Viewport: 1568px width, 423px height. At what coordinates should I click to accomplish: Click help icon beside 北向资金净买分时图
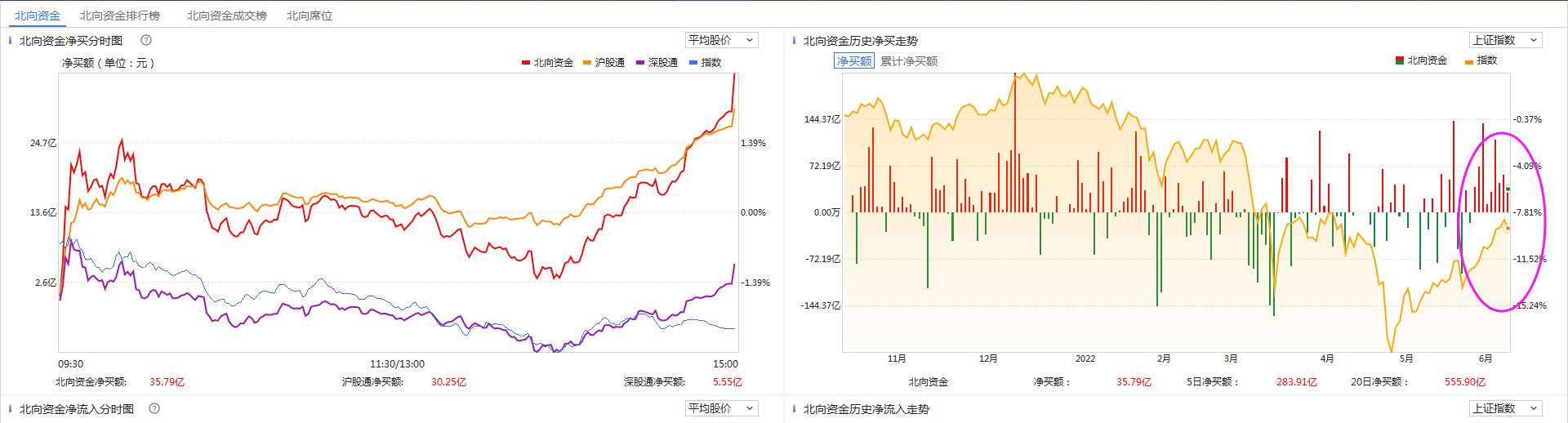click(x=146, y=40)
